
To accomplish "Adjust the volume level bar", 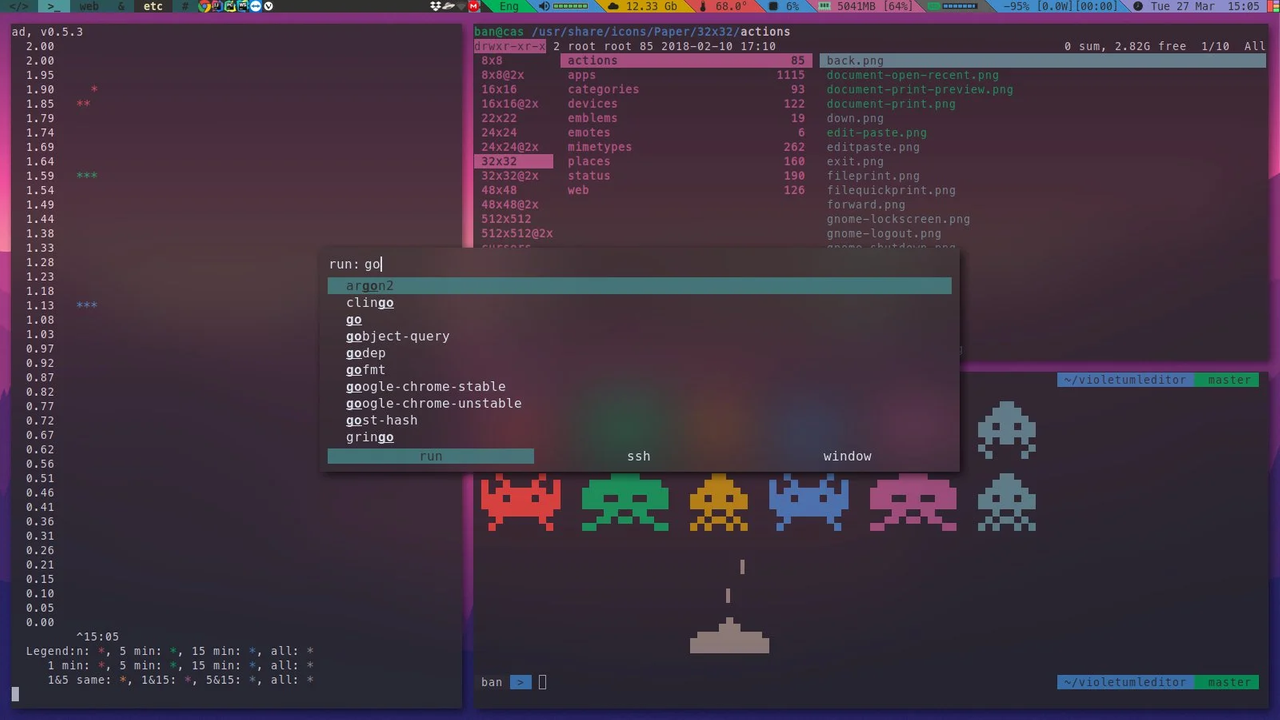I will click(571, 6).
